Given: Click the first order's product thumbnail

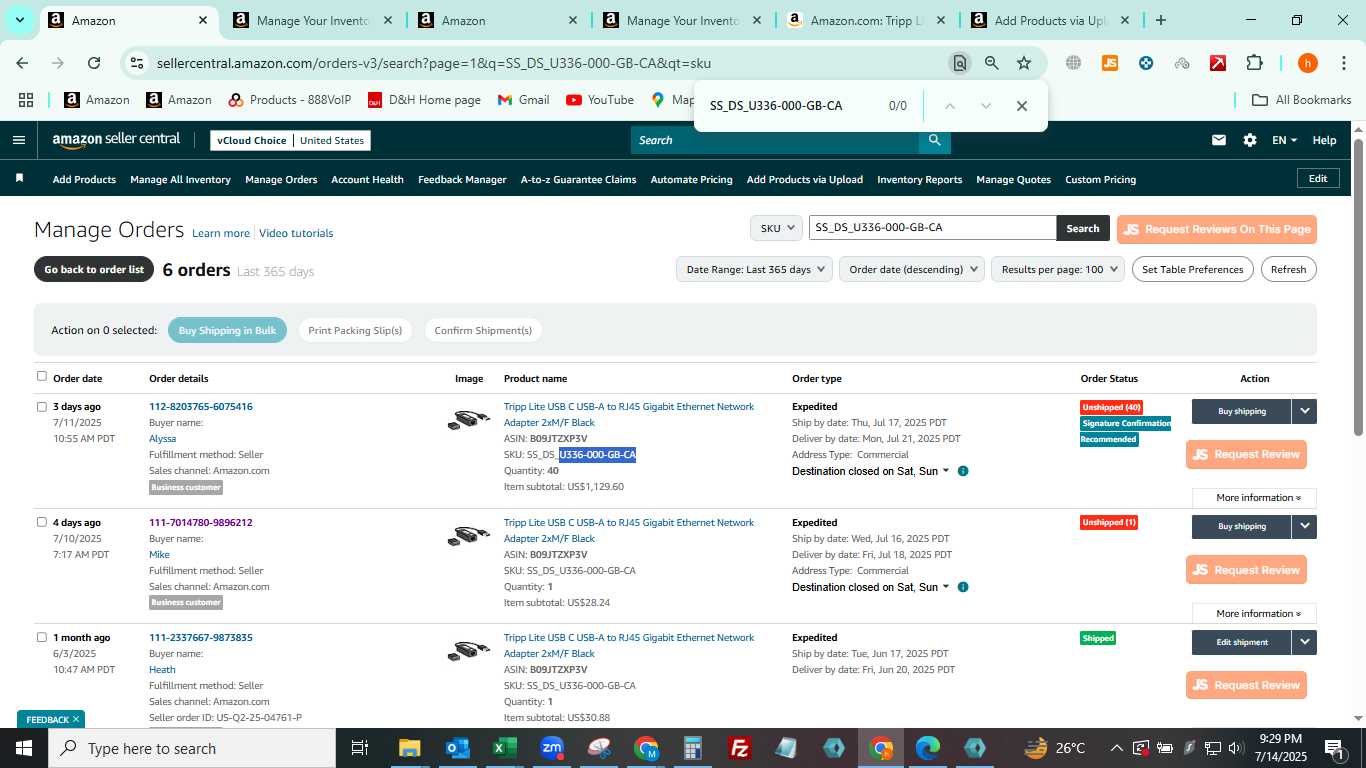Looking at the screenshot, I should tap(468, 420).
